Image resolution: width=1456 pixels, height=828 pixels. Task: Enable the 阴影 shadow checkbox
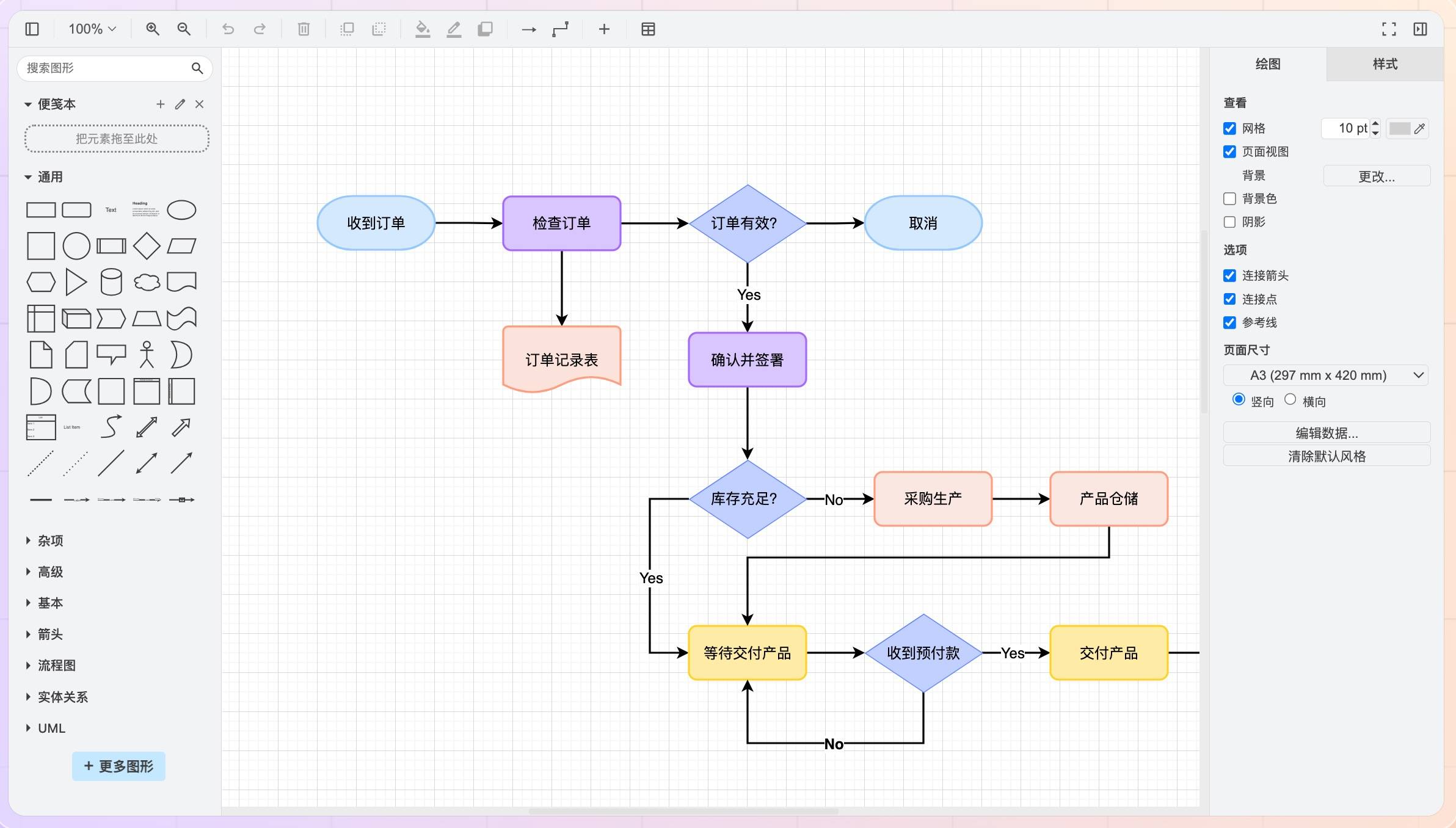(x=1229, y=222)
